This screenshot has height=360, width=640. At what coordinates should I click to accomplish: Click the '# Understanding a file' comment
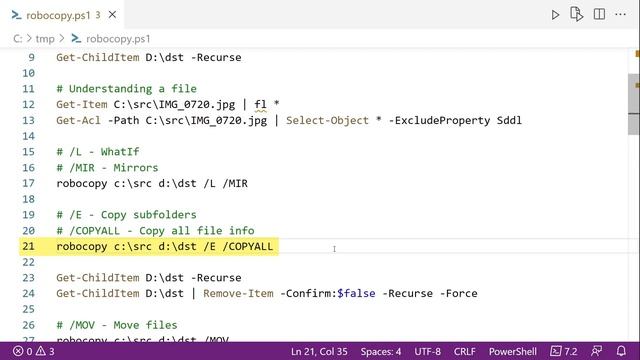pyautogui.click(x=127, y=89)
